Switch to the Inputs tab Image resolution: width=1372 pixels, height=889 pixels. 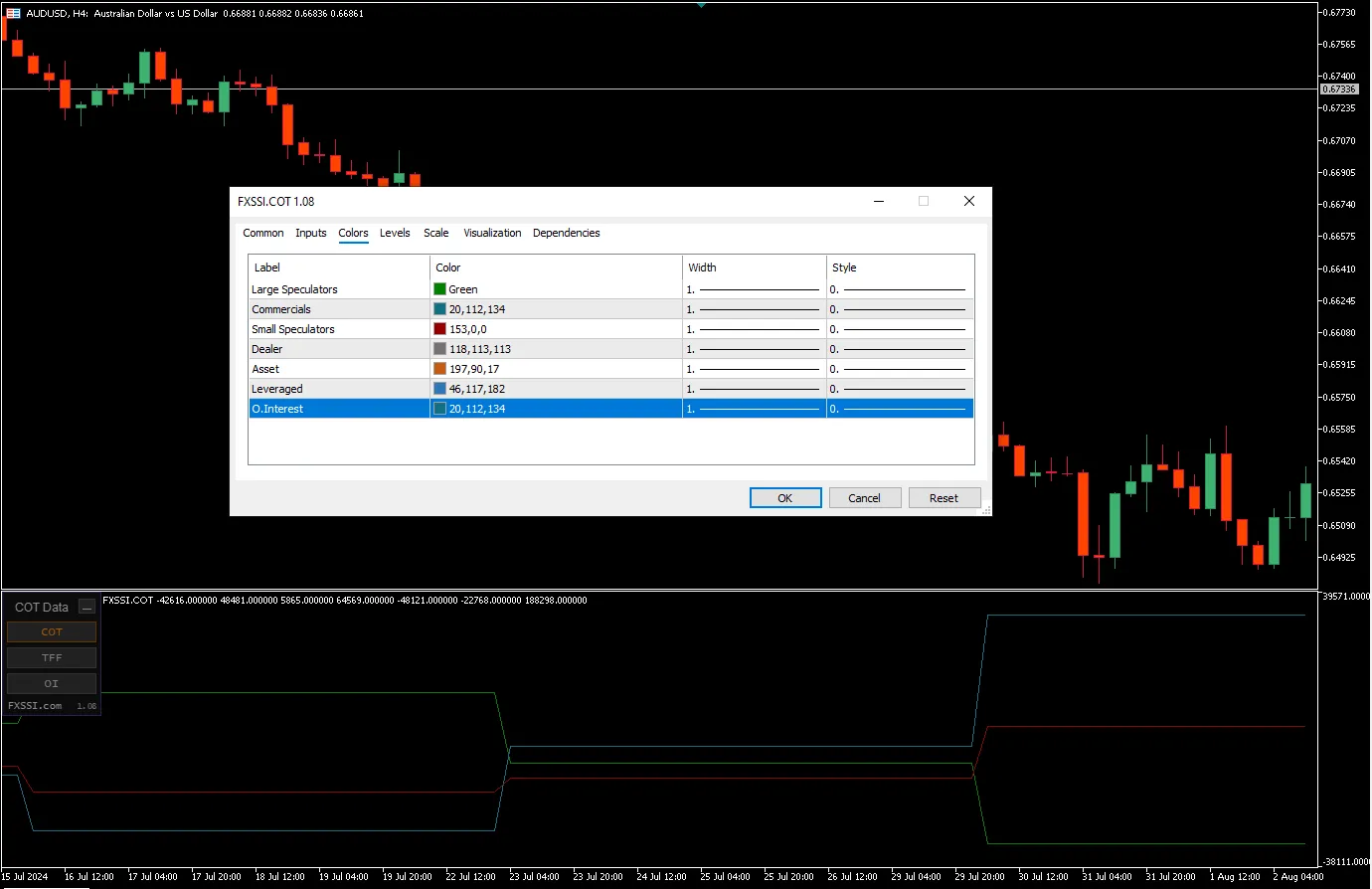[311, 233]
